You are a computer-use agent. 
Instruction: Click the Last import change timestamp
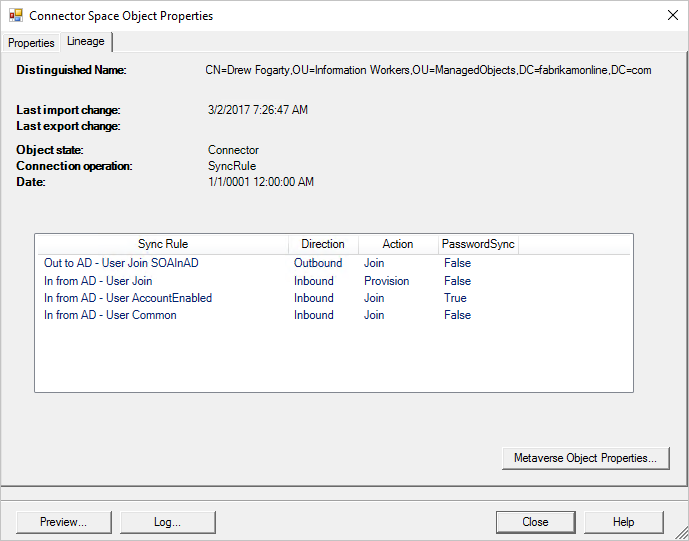[257, 110]
